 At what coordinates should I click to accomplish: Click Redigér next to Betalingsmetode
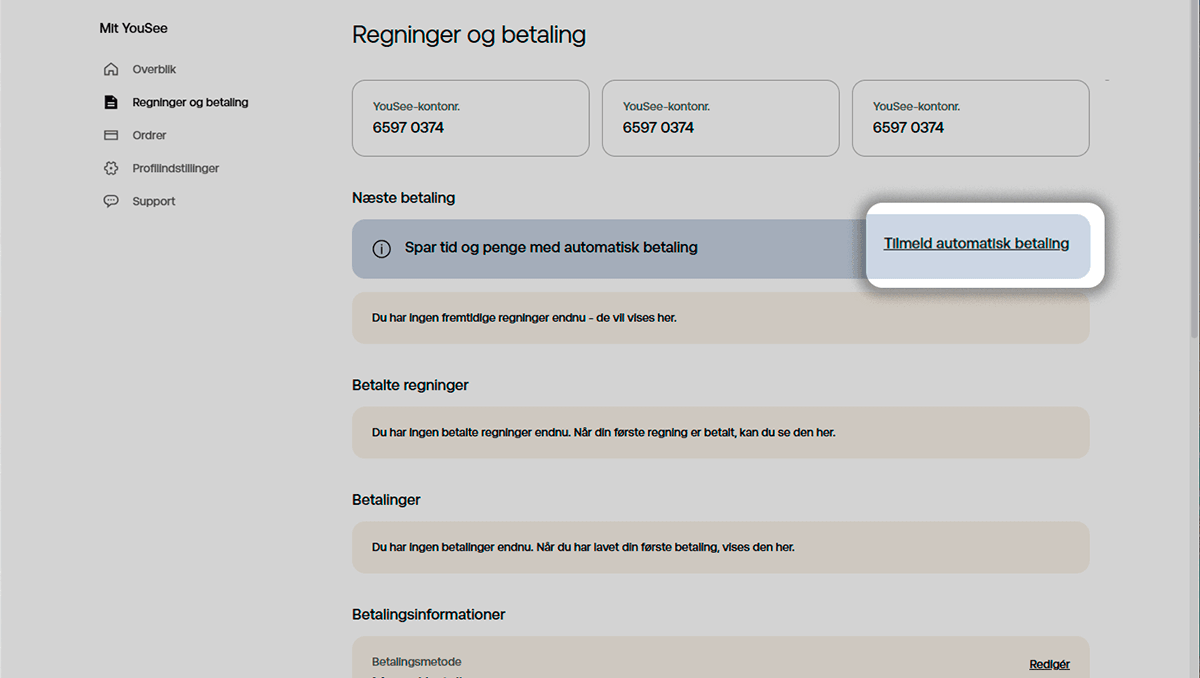[1049, 663]
